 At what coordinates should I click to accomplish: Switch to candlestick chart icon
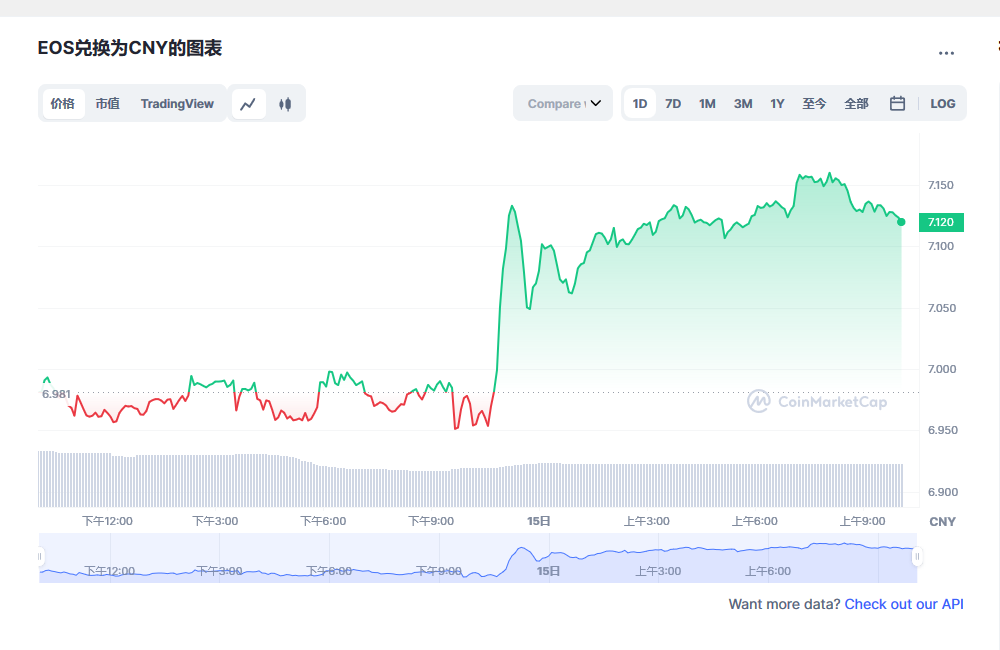[x=285, y=104]
